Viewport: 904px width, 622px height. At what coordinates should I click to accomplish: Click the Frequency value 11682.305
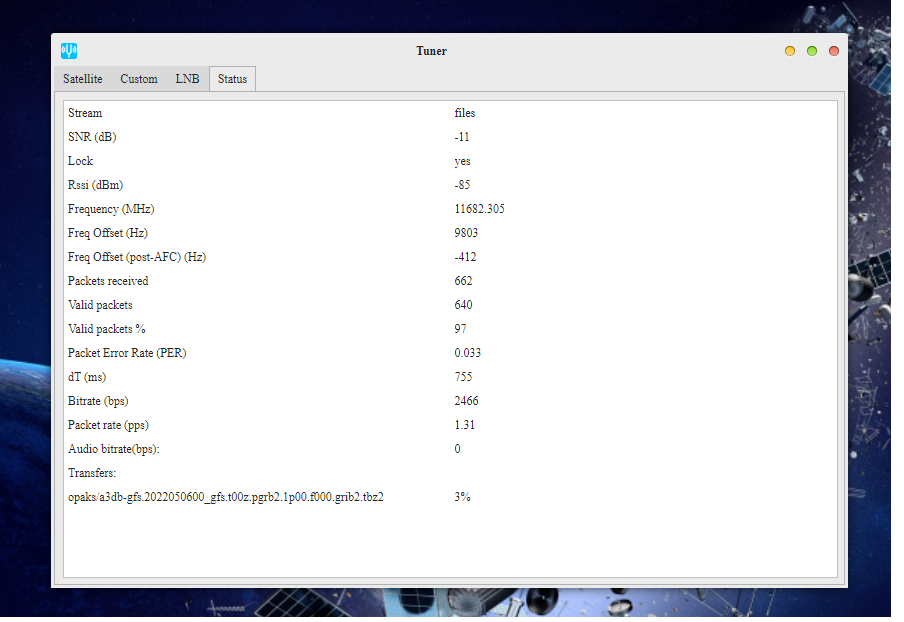(x=479, y=209)
